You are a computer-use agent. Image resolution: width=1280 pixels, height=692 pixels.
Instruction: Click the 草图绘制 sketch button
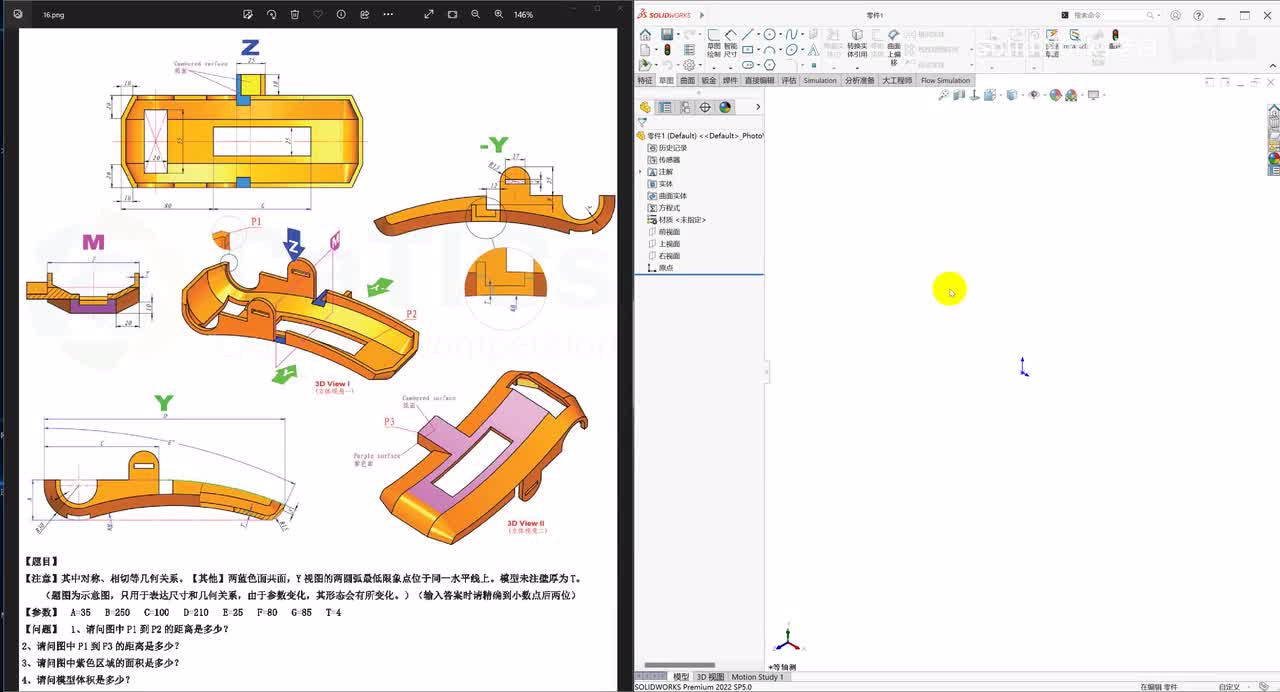(714, 44)
